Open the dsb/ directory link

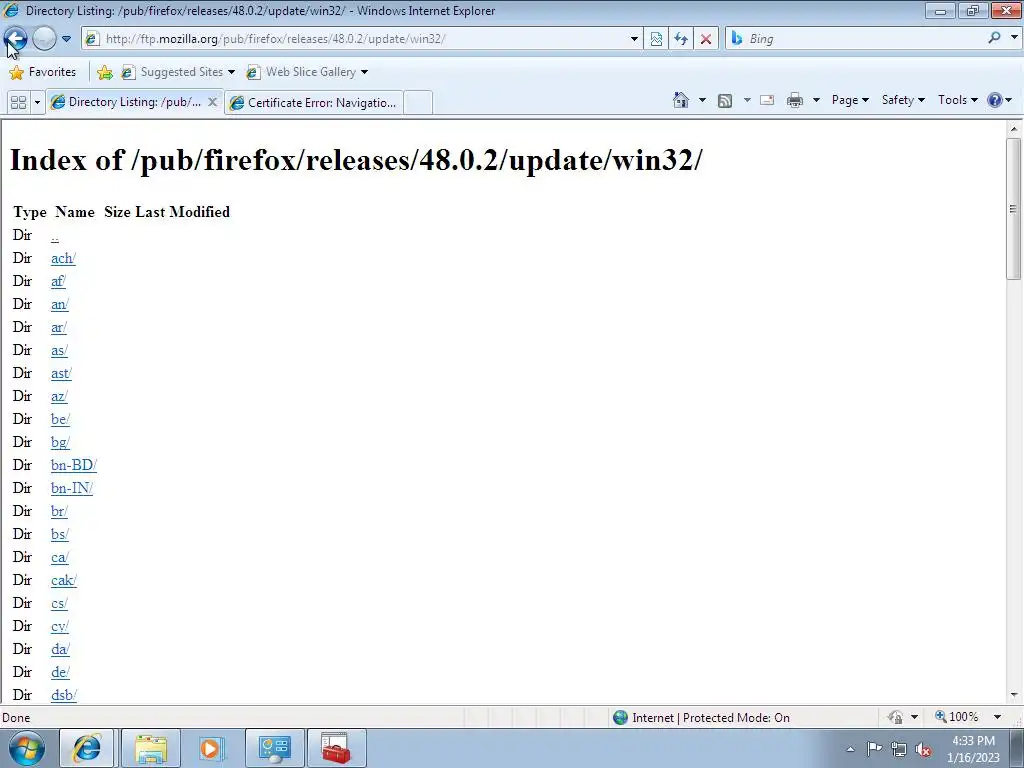(64, 695)
